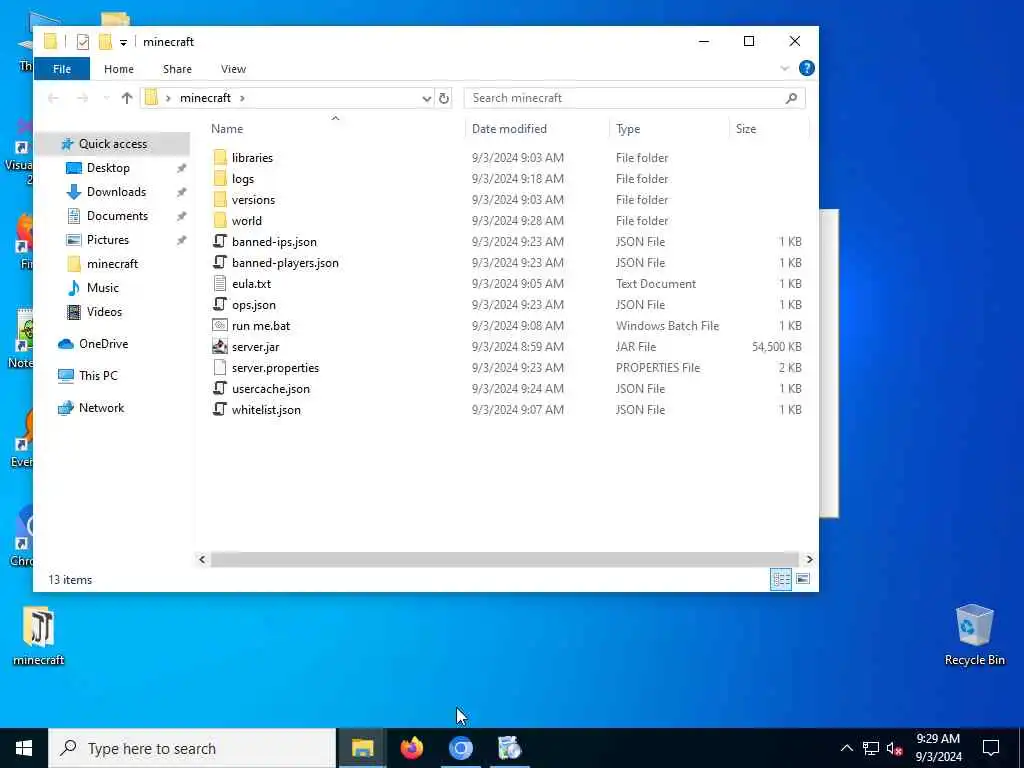This screenshot has width=1024, height=768.
Task: Open the minecraft desktop shortcut
Action: click(39, 636)
